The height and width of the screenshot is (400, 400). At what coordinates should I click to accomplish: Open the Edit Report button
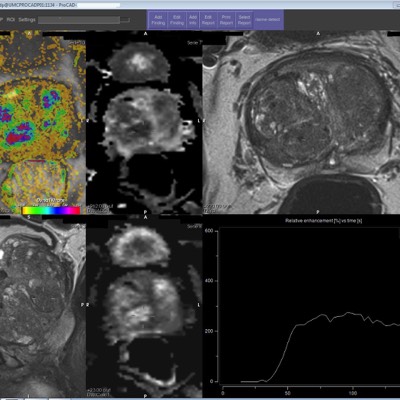click(208, 20)
